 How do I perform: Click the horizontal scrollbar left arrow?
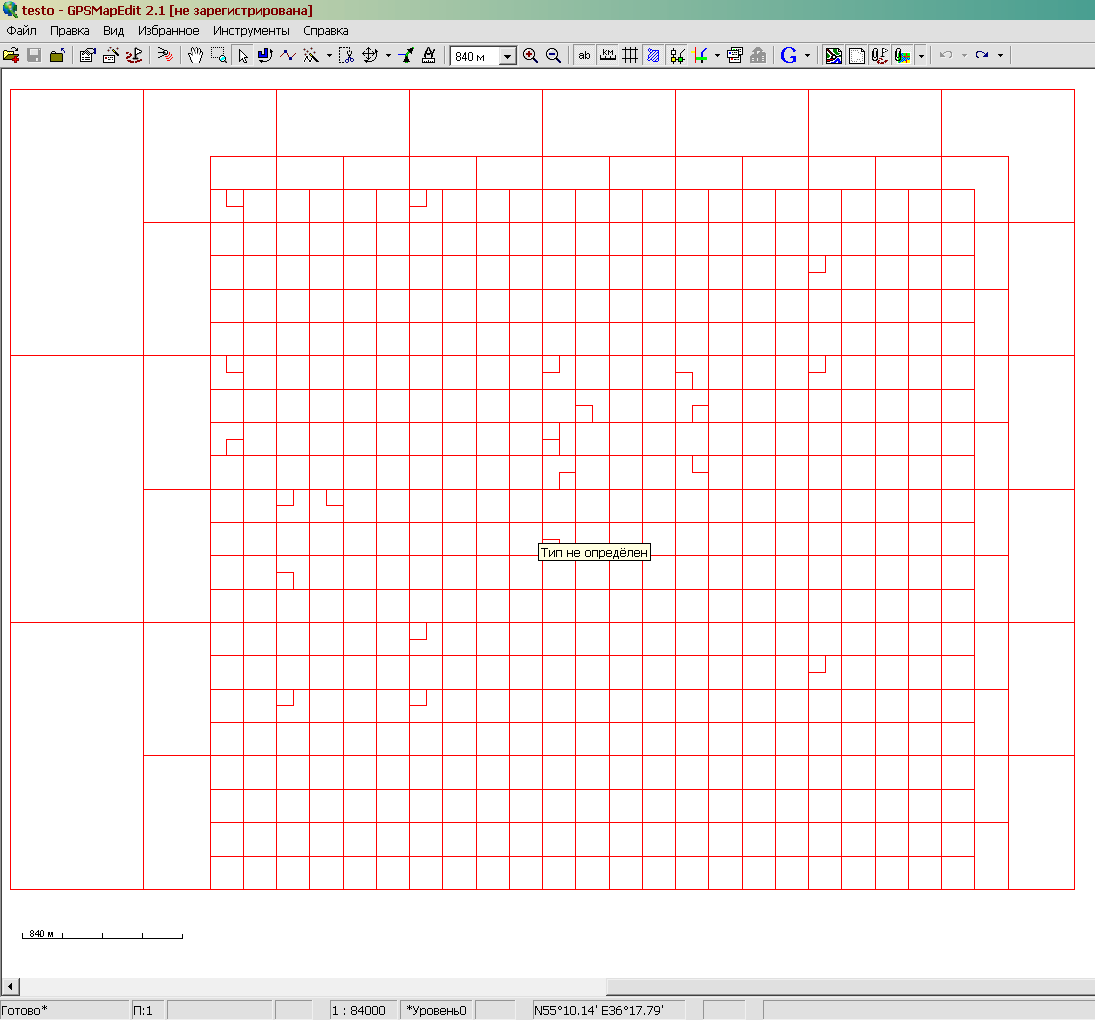9,986
